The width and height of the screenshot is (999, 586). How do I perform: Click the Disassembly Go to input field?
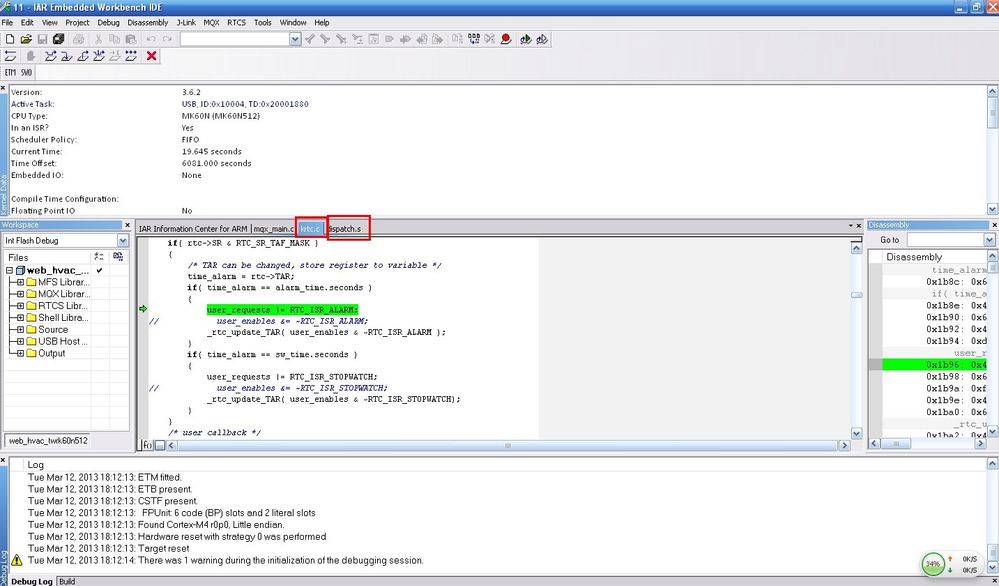[945, 239]
